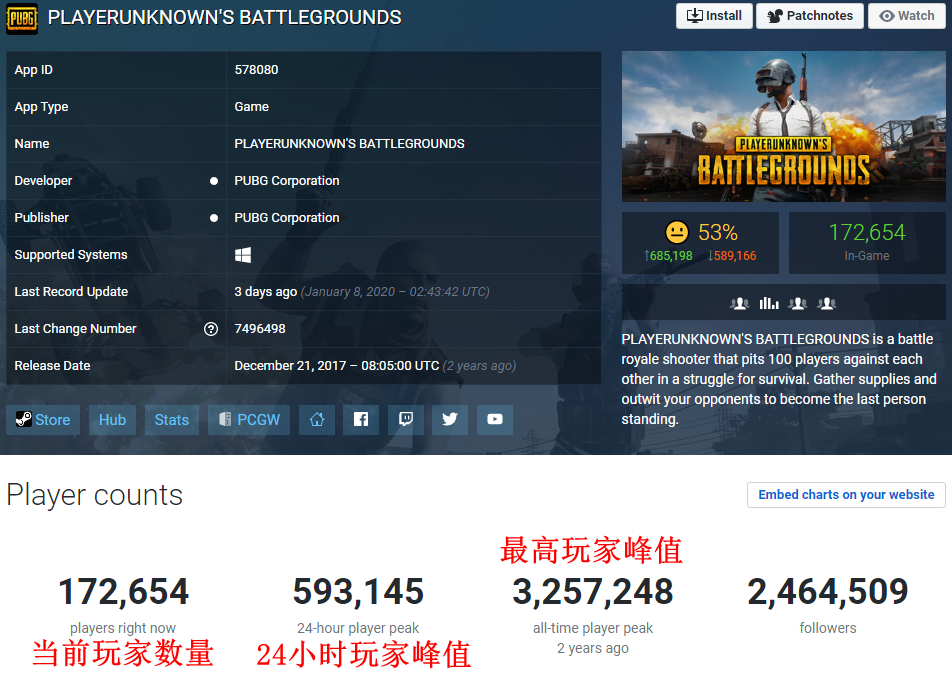Viewport: 952px width, 674px height.
Task: Click the Windows supported system icon
Action: point(243,255)
